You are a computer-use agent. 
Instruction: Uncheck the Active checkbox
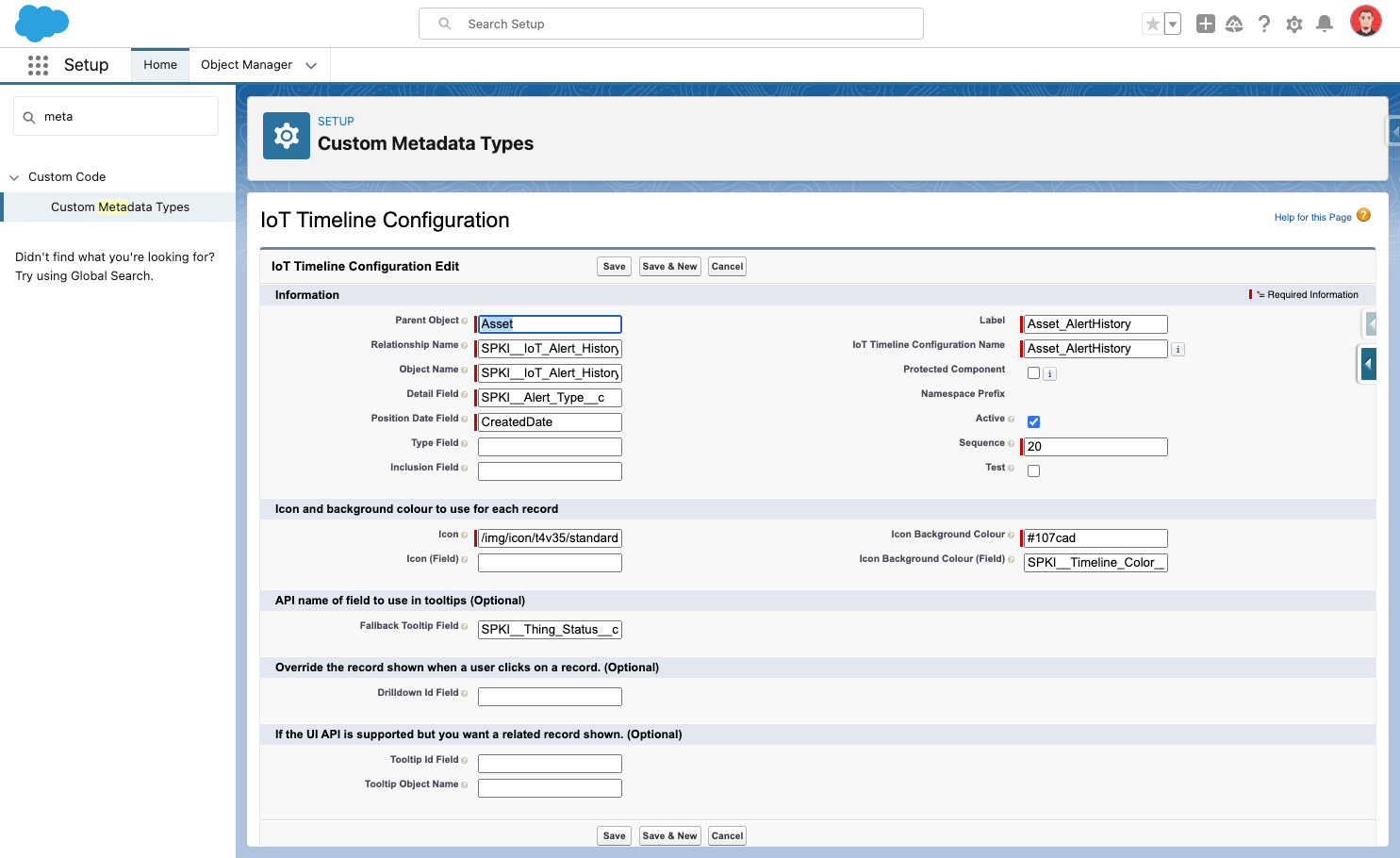point(1033,422)
